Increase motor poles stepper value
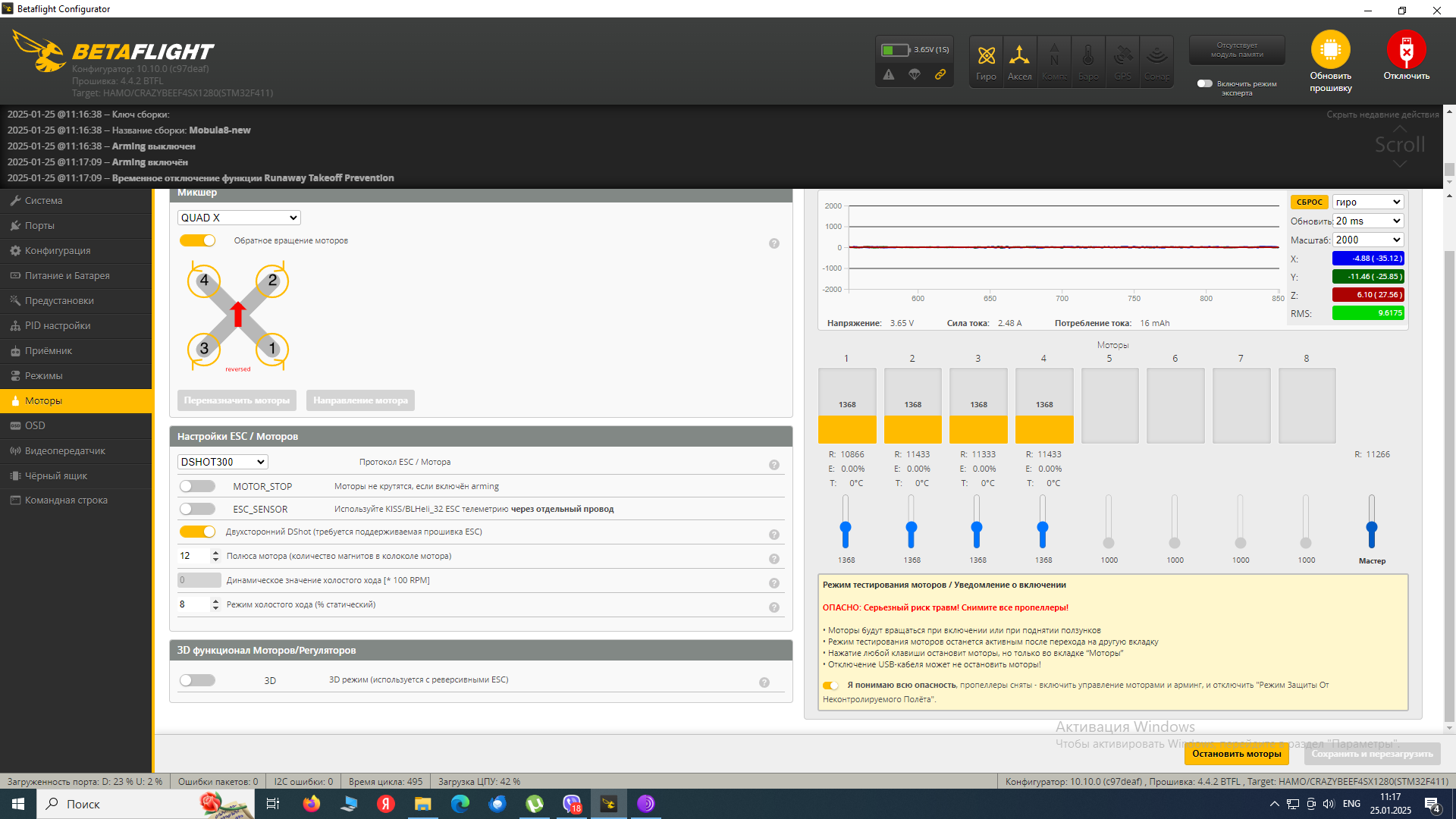This screenshot has height=819, width=1456. [x=215, y=552]
